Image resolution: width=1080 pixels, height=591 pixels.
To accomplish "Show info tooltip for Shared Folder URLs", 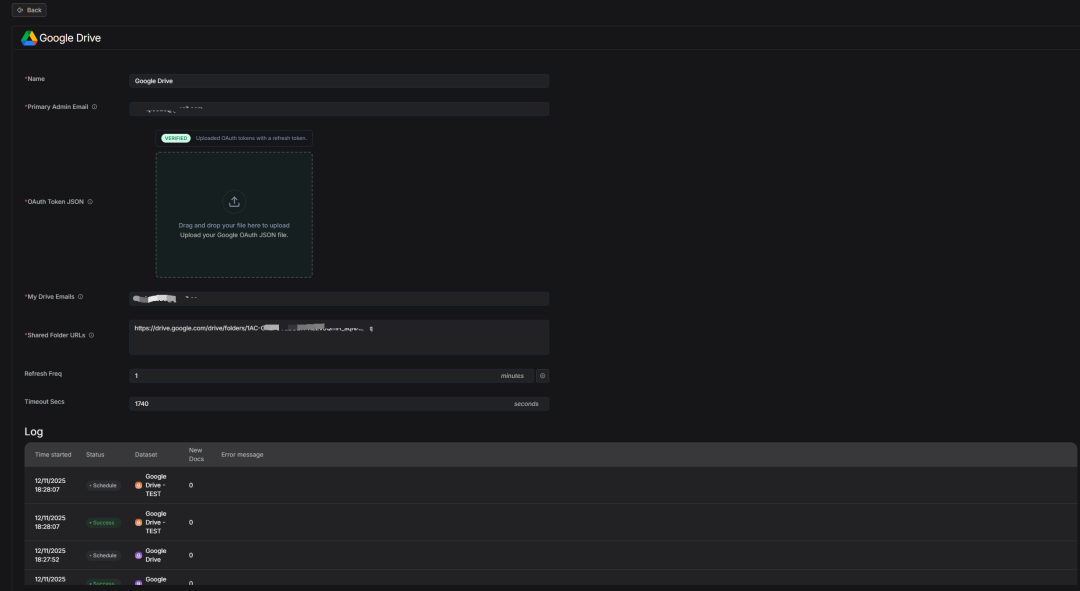I will coord(91,335).
